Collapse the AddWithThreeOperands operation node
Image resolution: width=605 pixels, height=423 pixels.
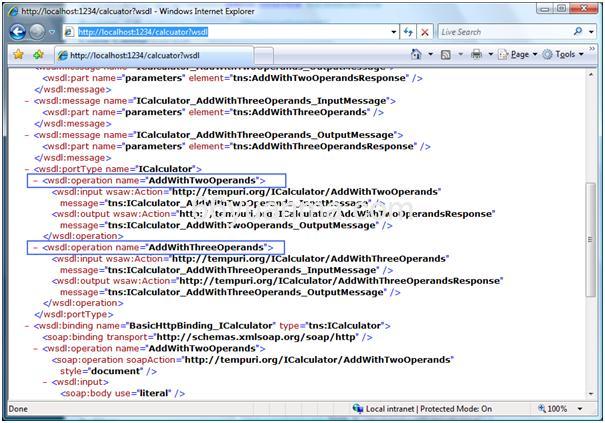pyautogui.click(x=36, y=247)
